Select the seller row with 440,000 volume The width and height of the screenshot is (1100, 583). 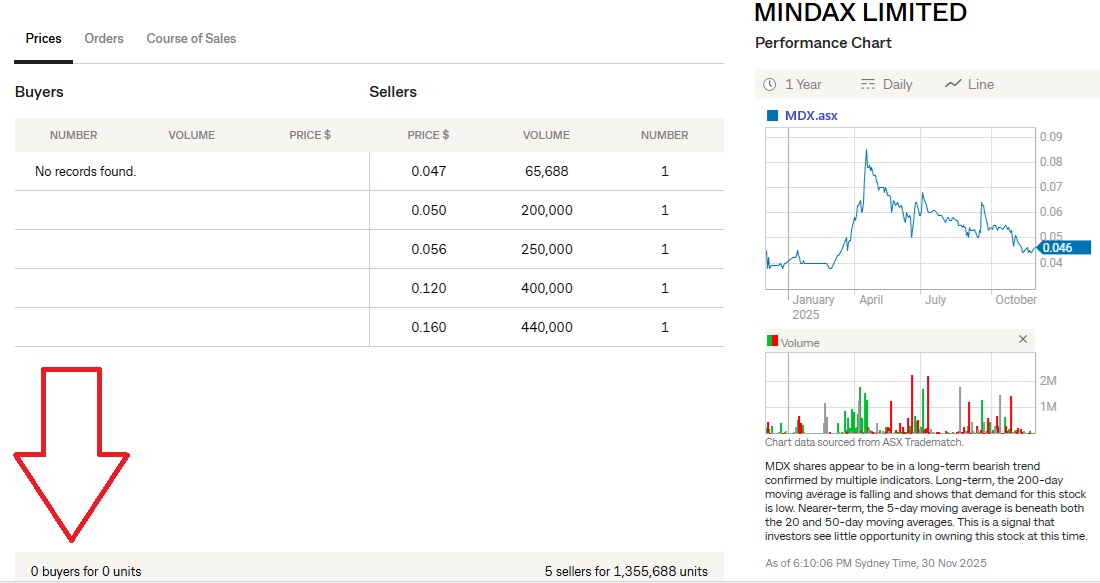(x=546, y=327)
